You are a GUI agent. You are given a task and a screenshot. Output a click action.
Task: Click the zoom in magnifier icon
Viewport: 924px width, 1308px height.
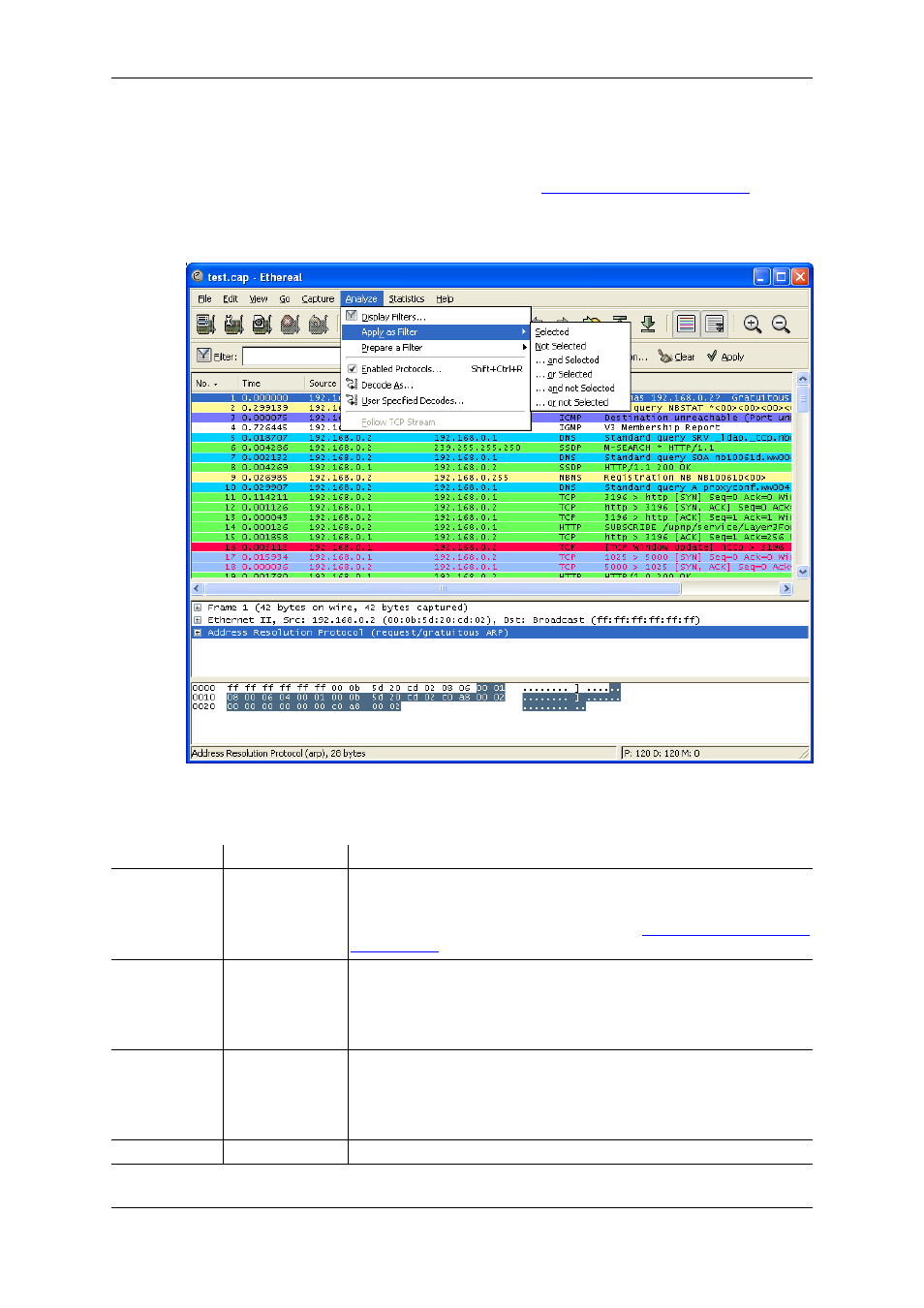click(753, 324)
